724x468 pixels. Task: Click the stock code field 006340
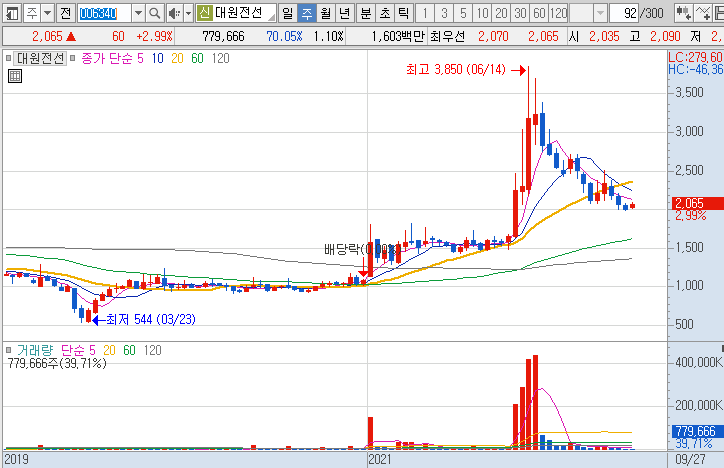(x=104, y=13)
